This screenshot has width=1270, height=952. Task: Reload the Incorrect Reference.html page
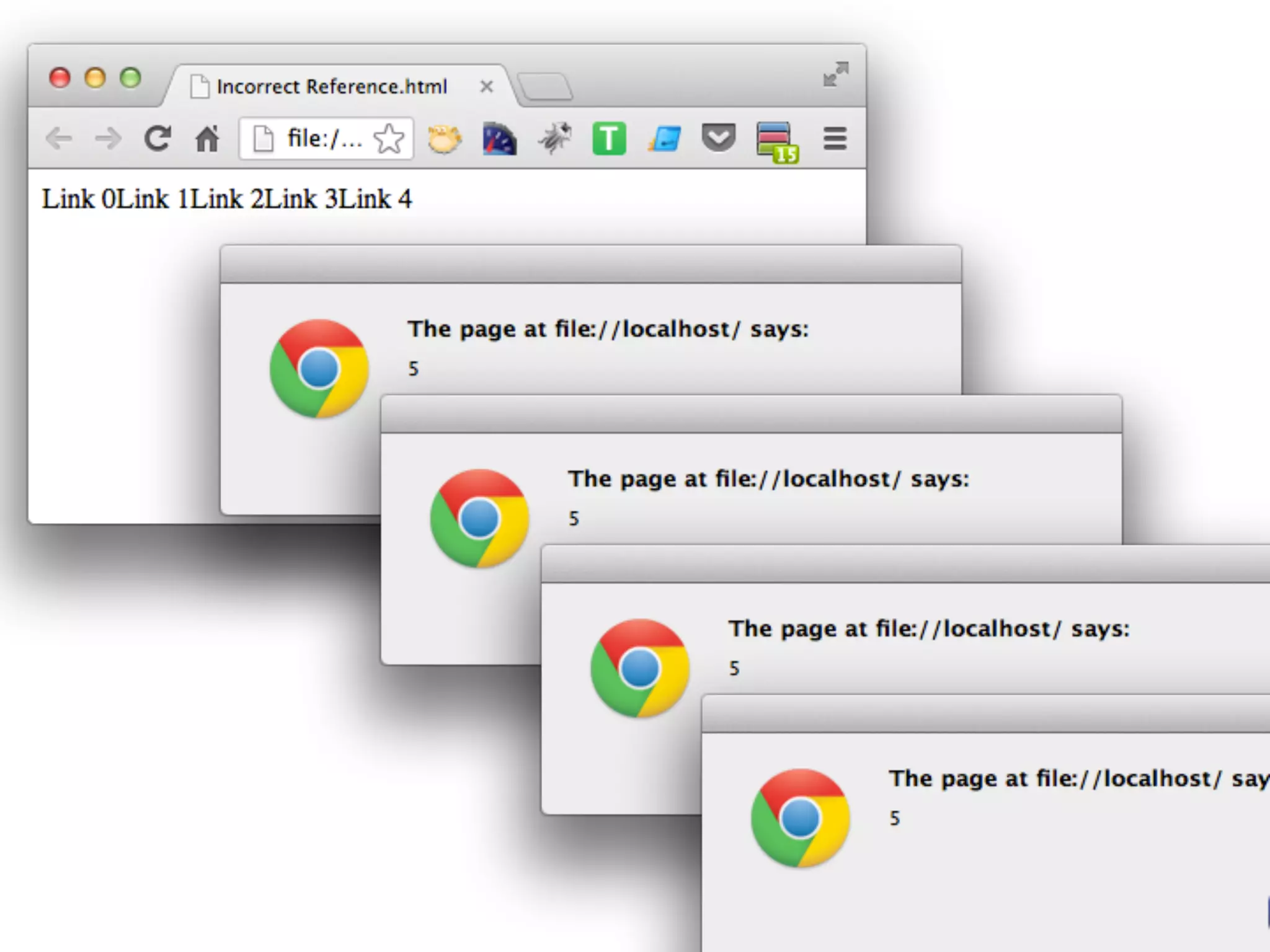(x=158, y=138)
